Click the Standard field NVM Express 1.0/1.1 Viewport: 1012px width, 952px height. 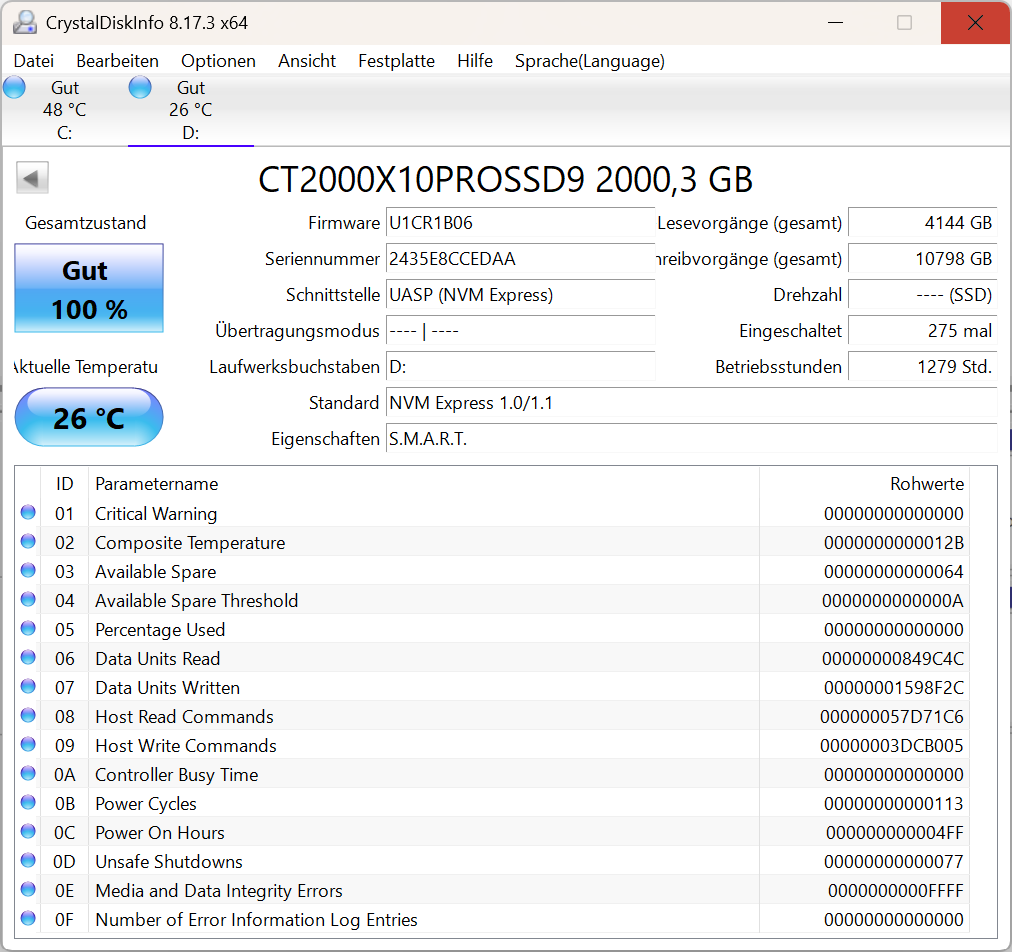click(x=691, y=403)
